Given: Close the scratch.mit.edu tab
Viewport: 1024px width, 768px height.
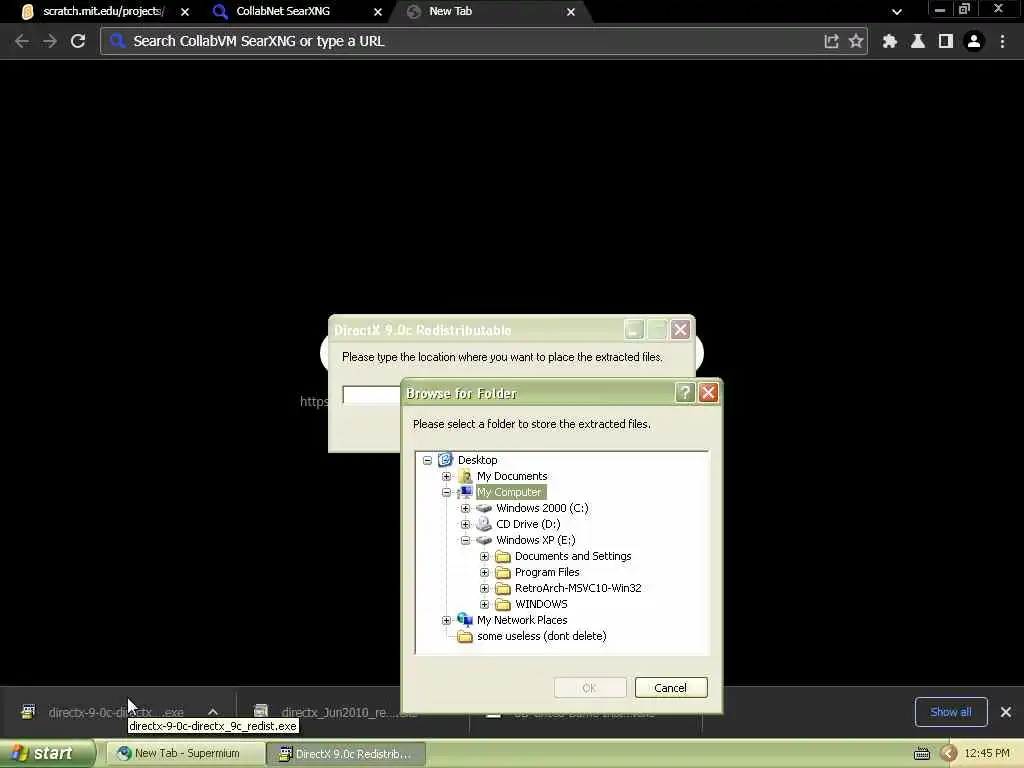Looking at the screenshot, I should coord(185,12).
